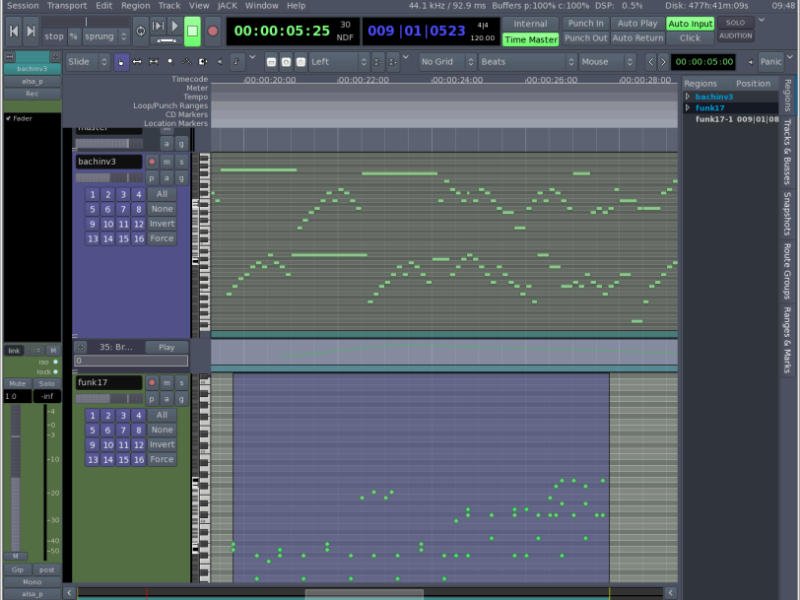
Task: Toggle Auto Input off
Action: click(690, 23)
